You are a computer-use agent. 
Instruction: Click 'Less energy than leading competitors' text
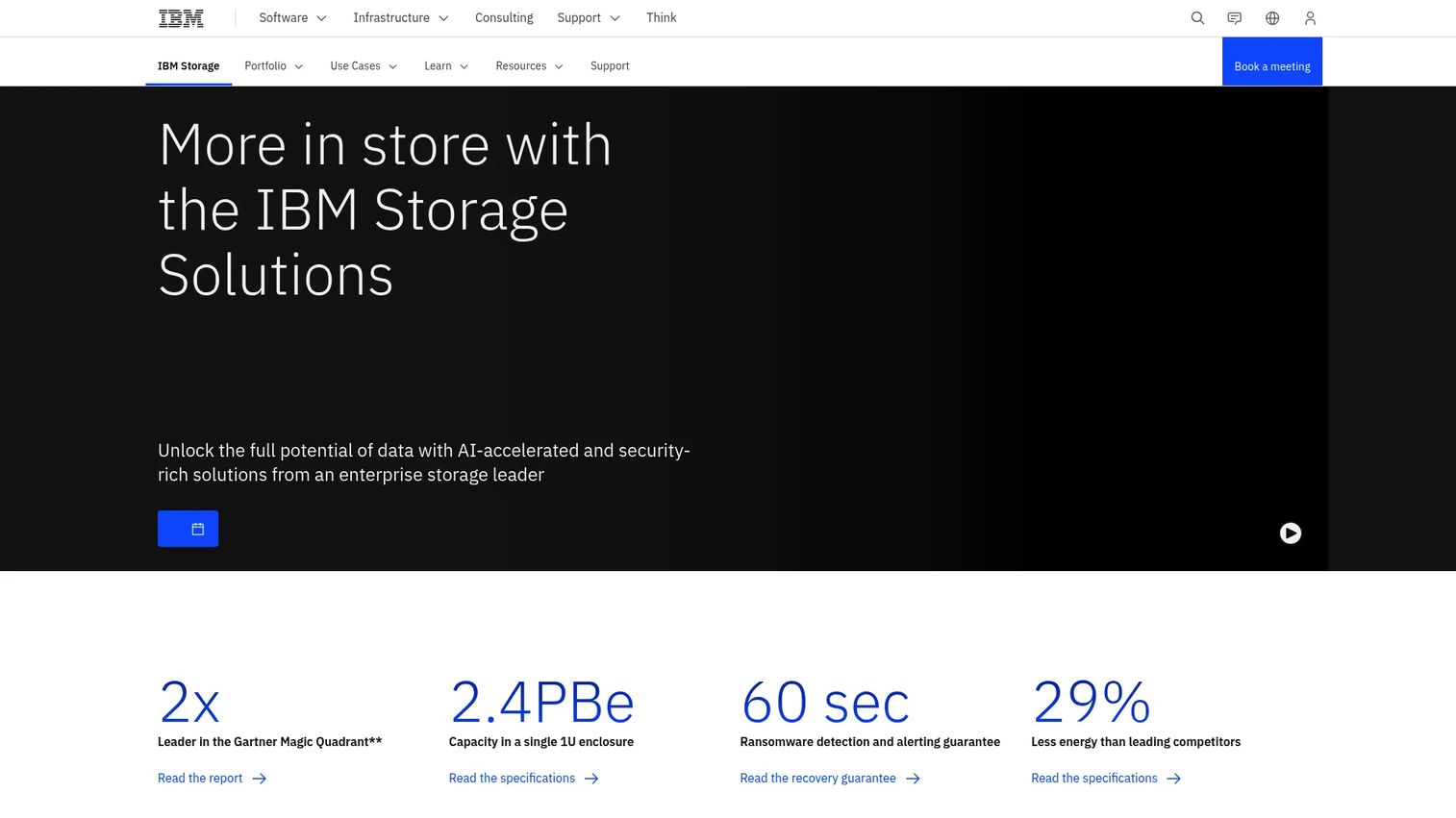pos(1136,742)
